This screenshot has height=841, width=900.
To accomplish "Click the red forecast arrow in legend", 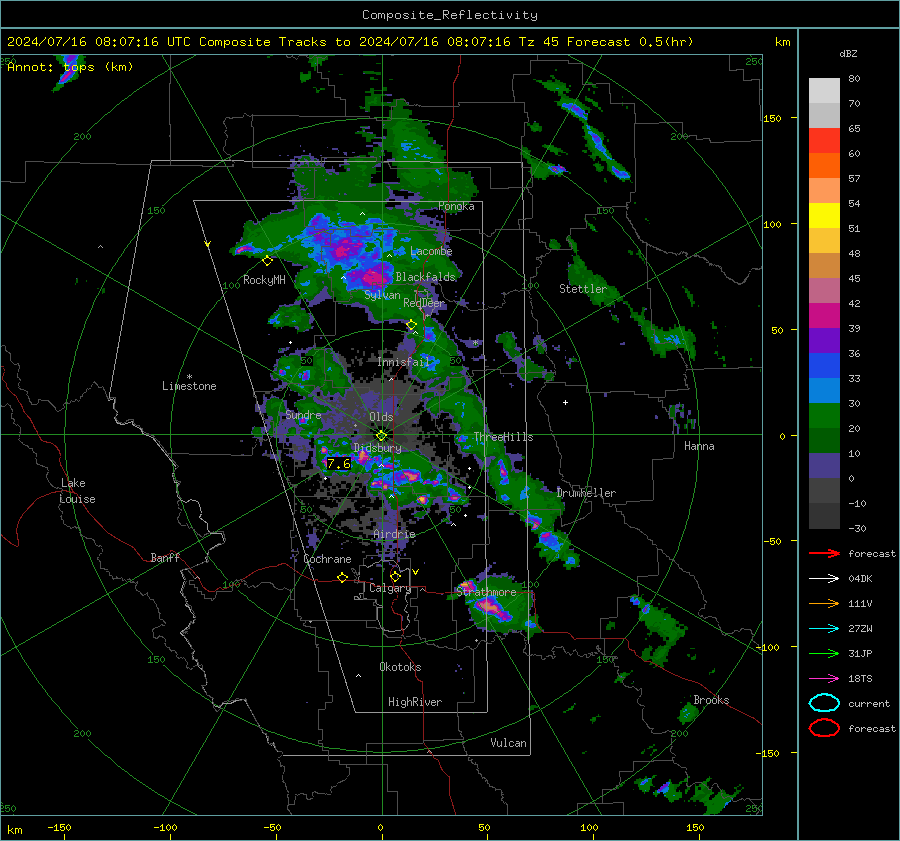I will point(824,553).
